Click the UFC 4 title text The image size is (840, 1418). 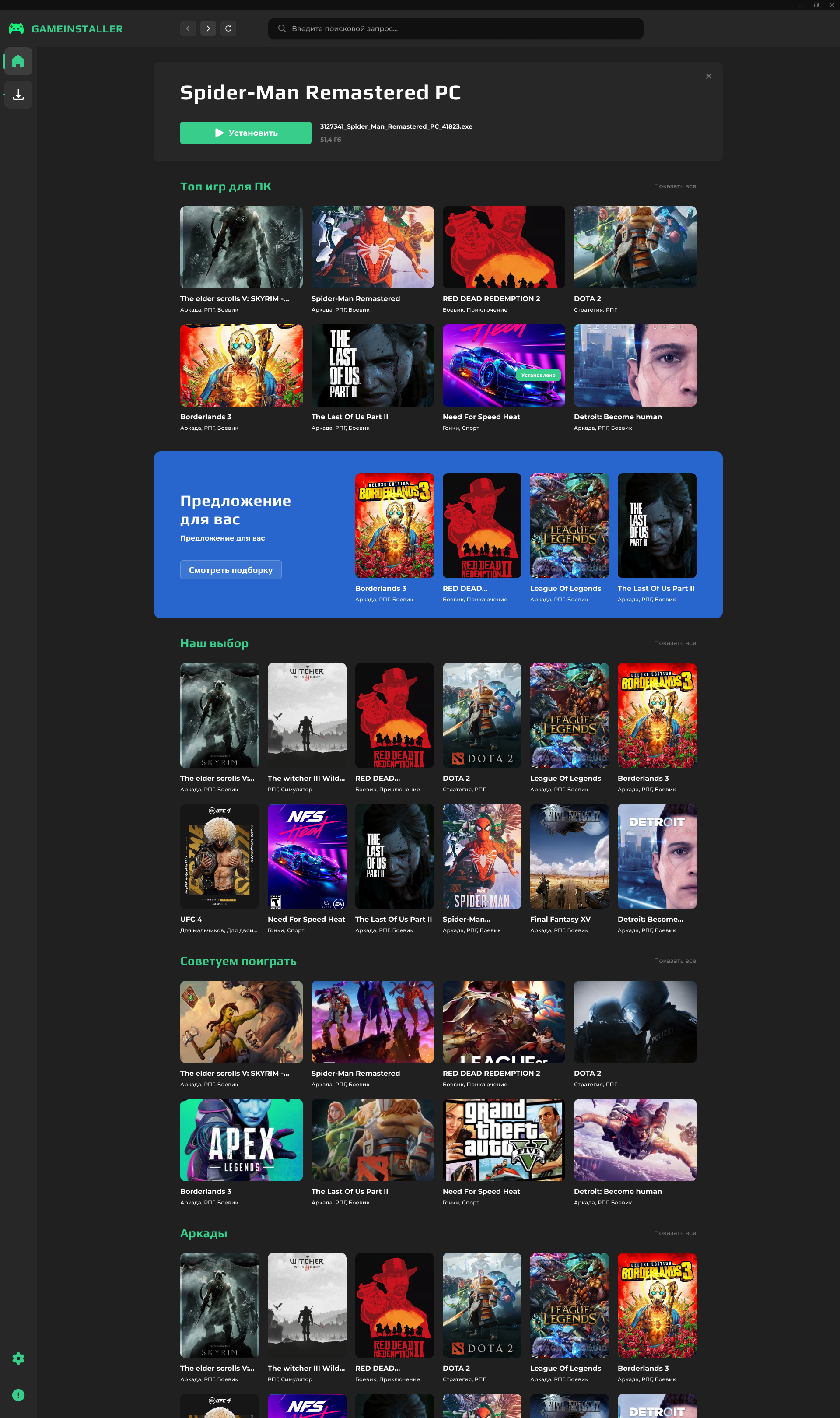[x=191, y=920]
